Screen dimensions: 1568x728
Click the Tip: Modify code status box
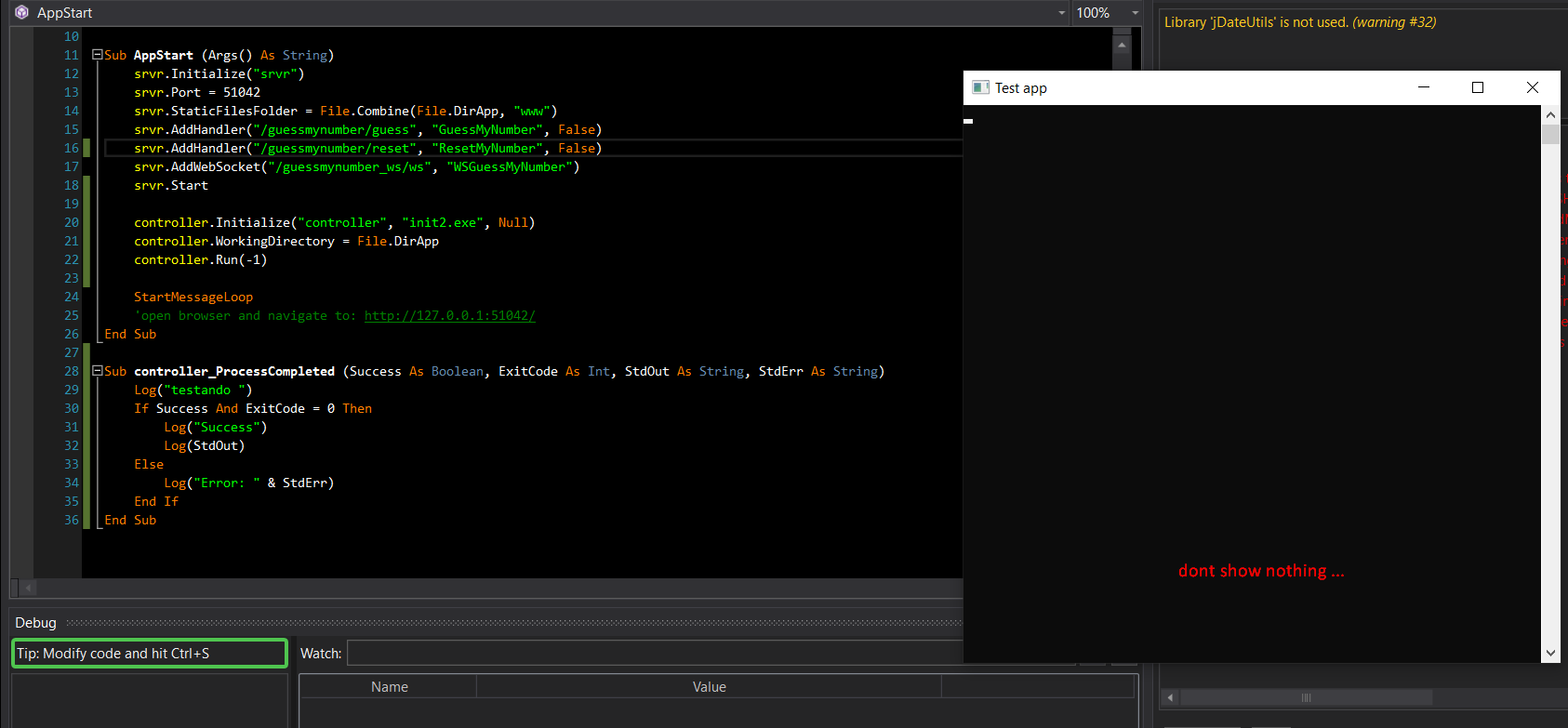tap(149, 654)
